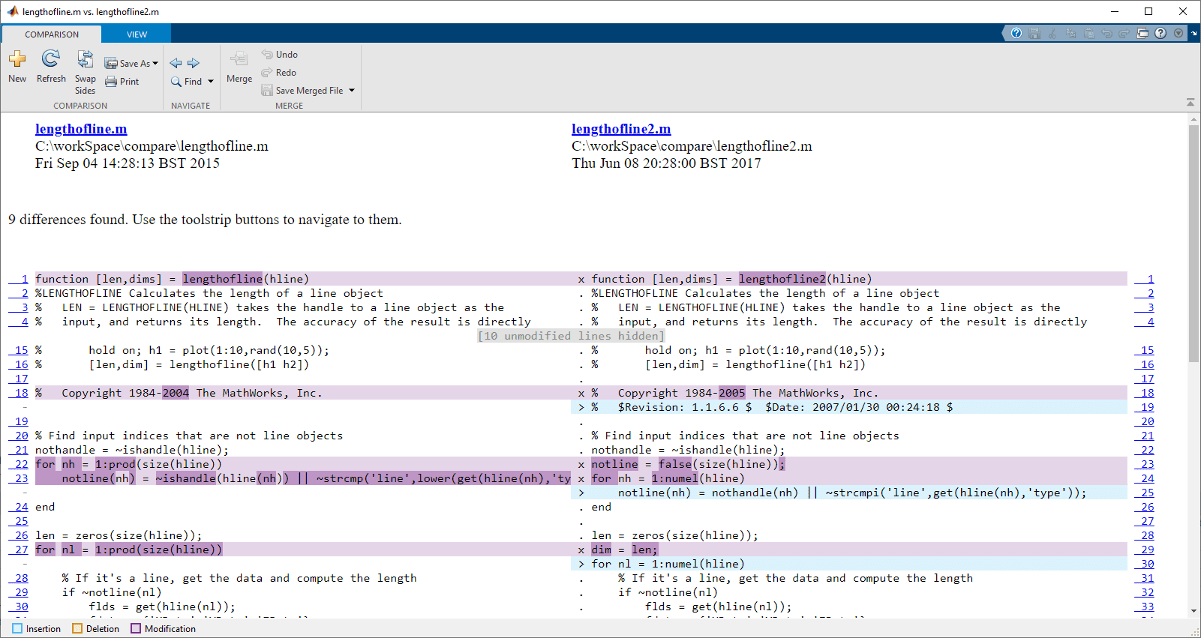This screenshot has height=638, width=1201.
Task: Expand the '10 unmodified lines hidden' marker
Action: coord(570,336)
